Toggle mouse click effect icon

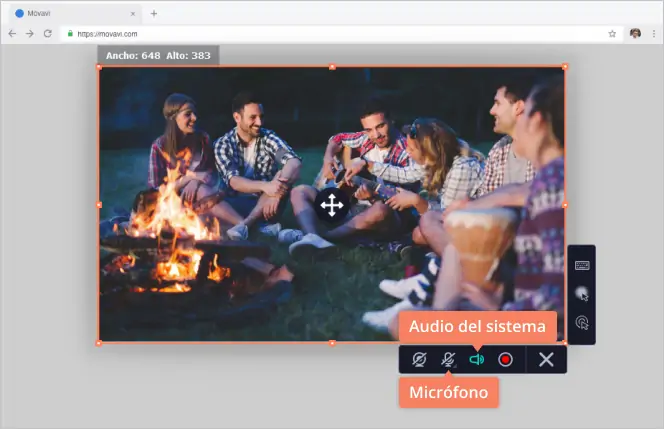tap(582, 323)
